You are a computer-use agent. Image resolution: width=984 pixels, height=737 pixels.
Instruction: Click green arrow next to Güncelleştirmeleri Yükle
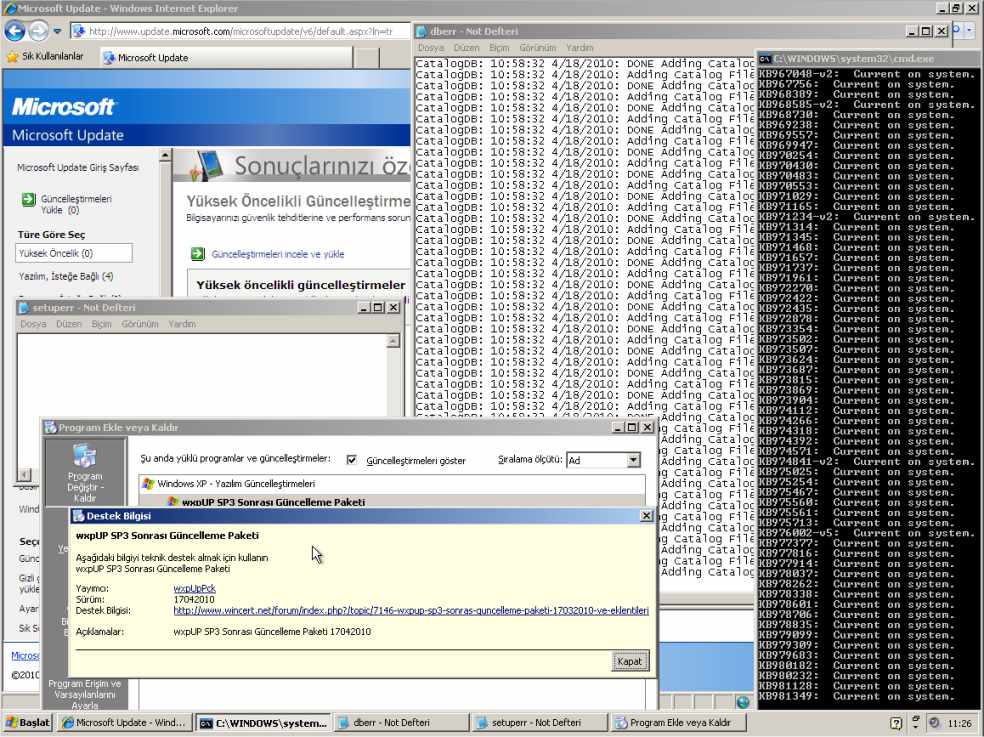pos(28,200)
